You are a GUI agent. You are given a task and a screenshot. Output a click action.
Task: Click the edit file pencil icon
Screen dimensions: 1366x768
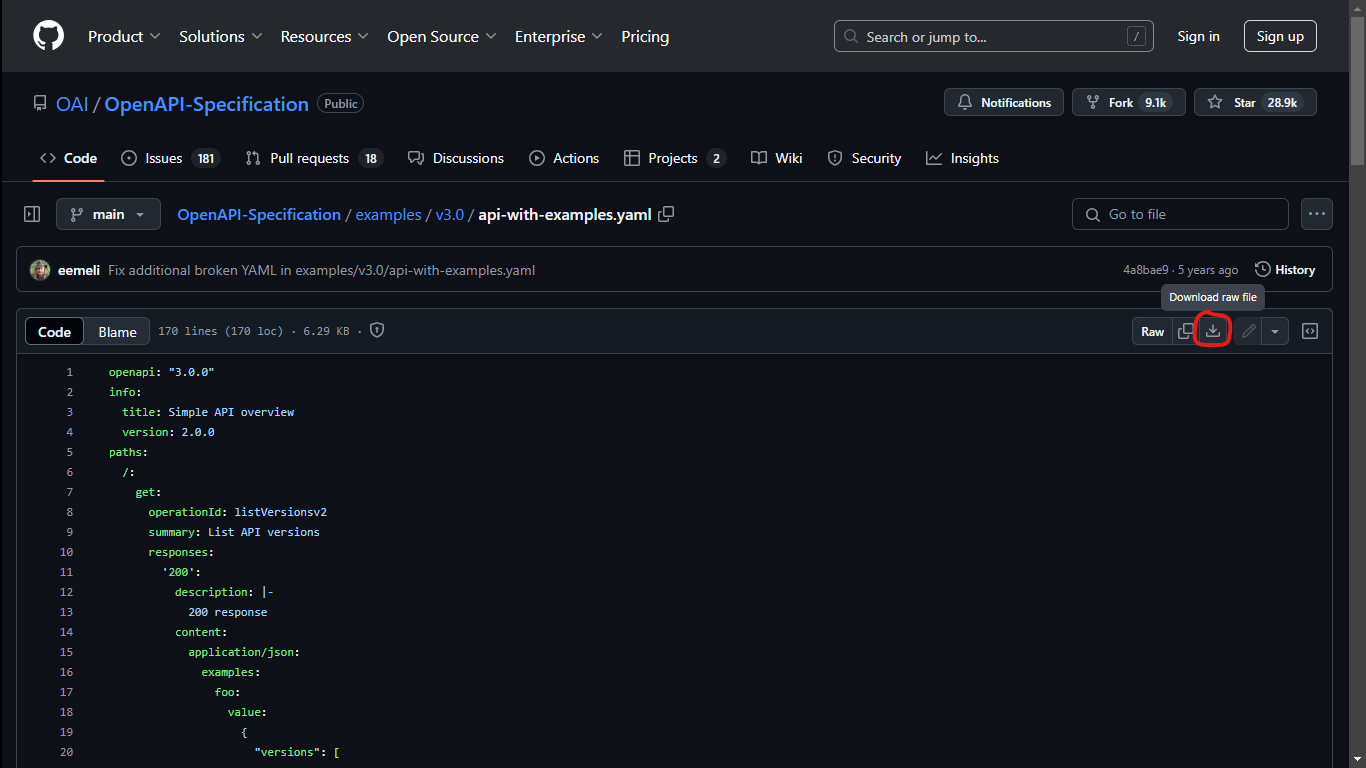pos(1248,331)
